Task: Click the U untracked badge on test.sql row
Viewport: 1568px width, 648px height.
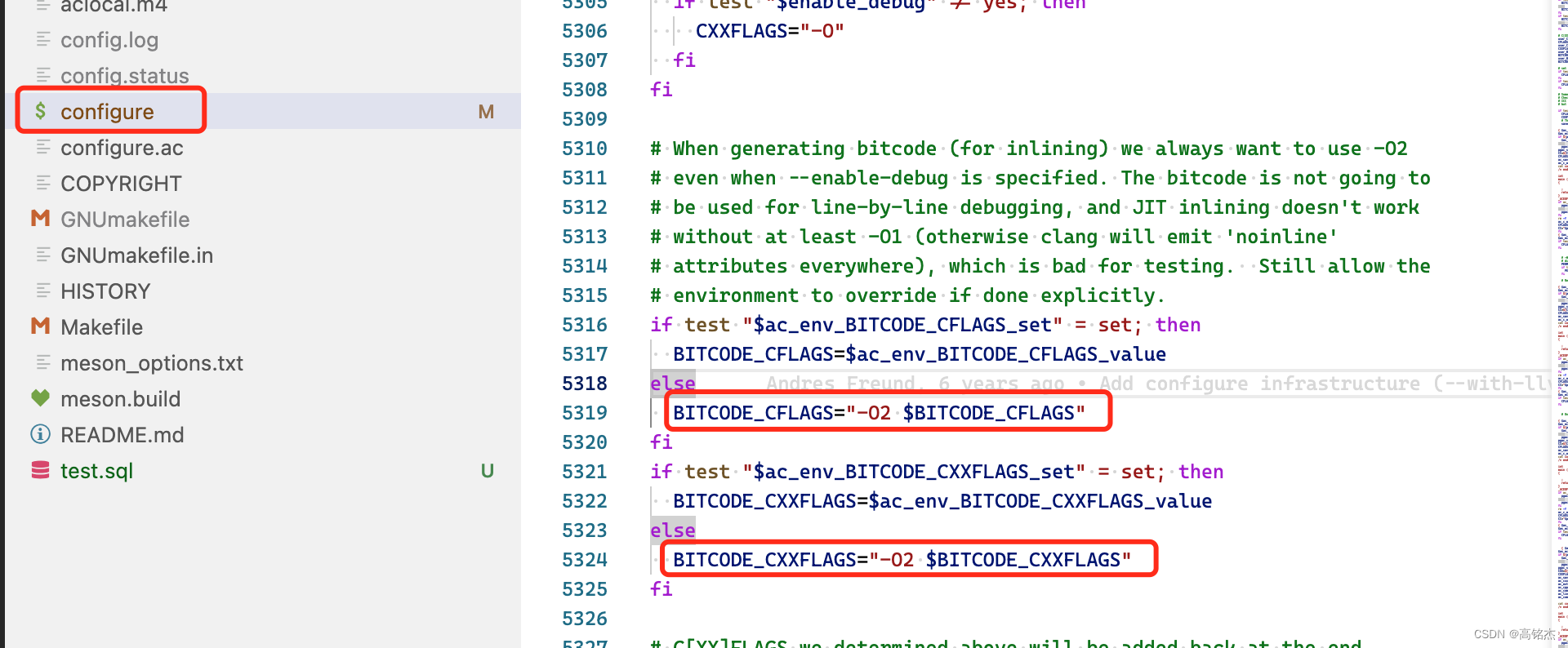Action: [487, 471]
